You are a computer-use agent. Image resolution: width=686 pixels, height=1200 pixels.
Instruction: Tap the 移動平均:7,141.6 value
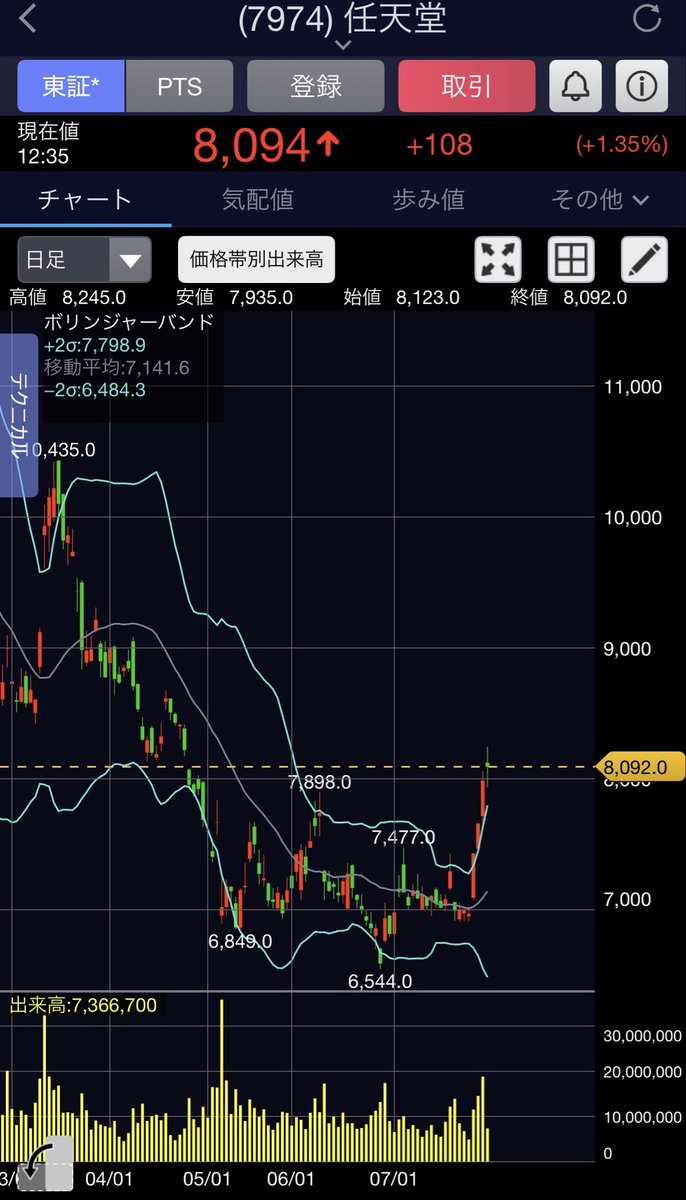tap(116, 367)
